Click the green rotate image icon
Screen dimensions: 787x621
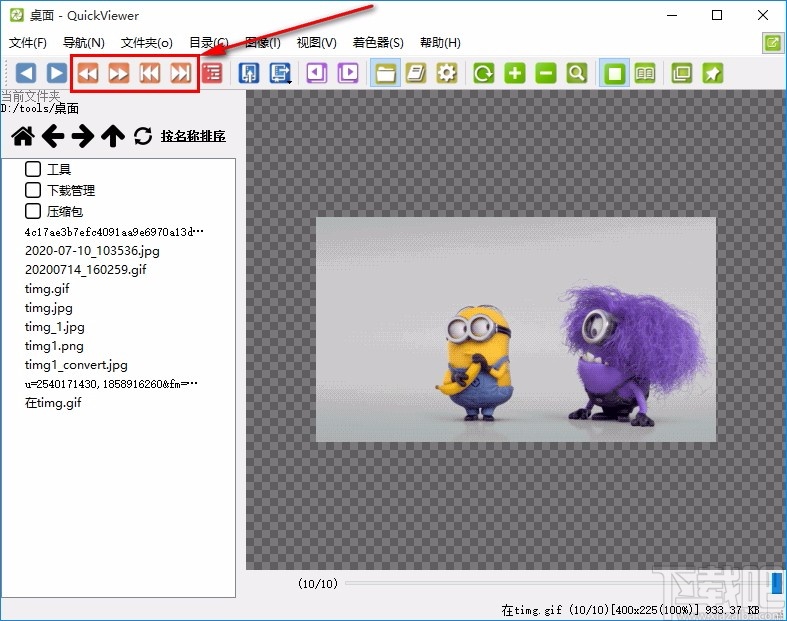tap(483, 73)
